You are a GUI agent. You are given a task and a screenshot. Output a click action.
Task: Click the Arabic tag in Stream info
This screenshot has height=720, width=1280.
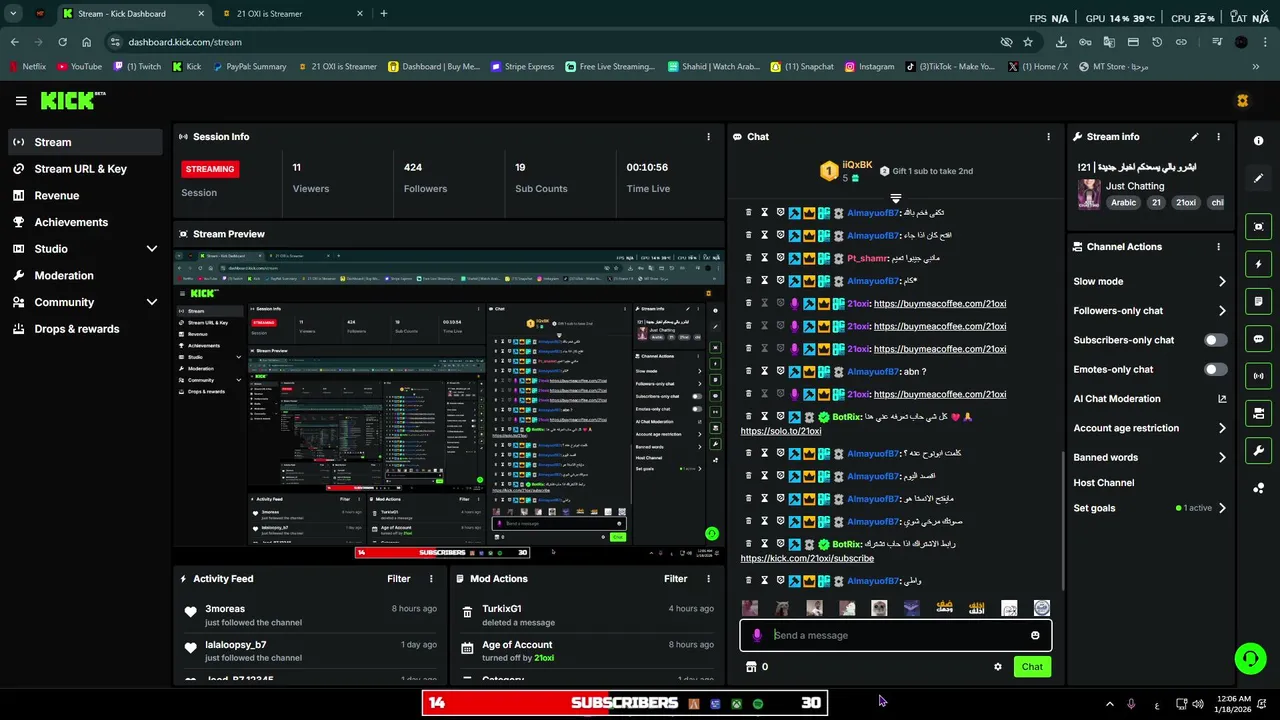(1123, 203)
